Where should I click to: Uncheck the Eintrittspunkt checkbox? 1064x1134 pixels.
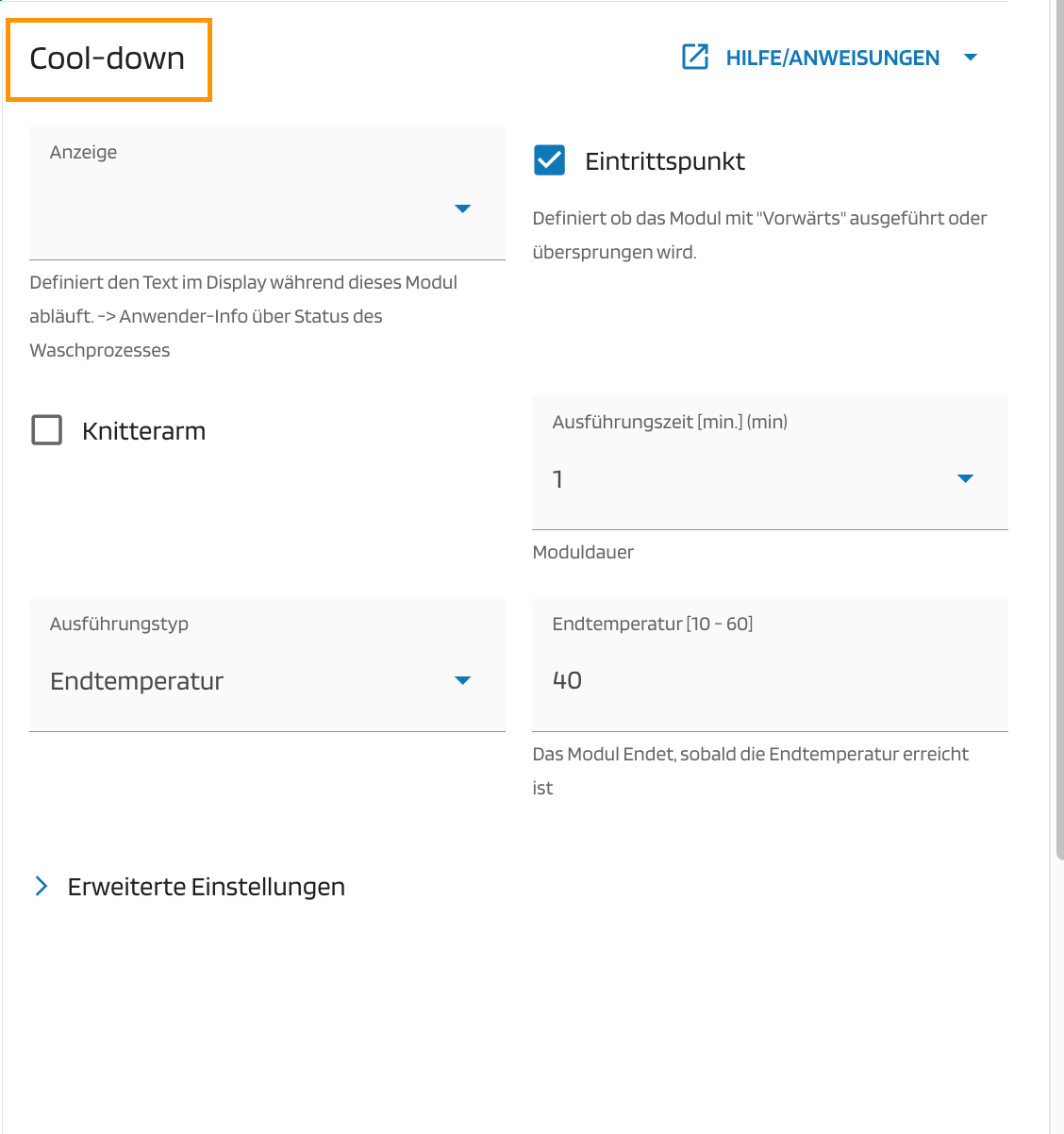coord(549,160)
